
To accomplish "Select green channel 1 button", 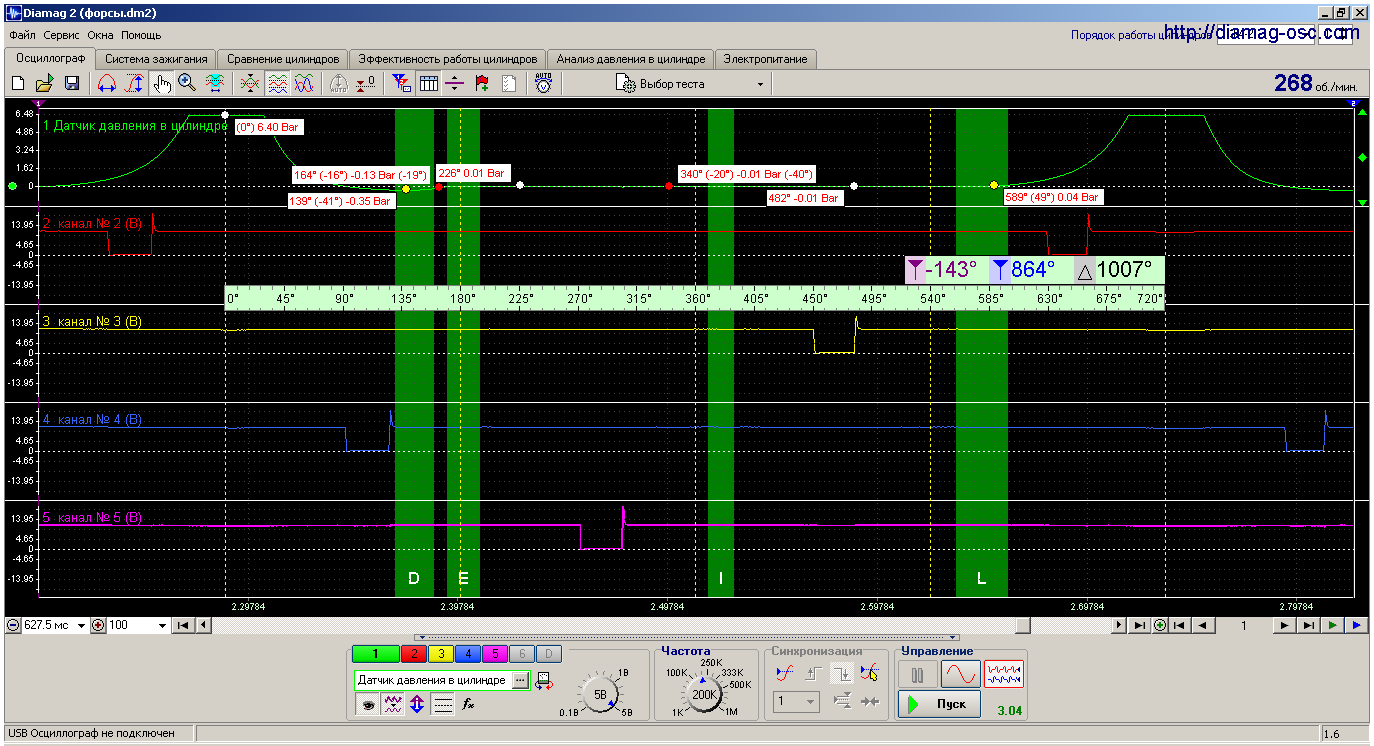I will (374, 654).
